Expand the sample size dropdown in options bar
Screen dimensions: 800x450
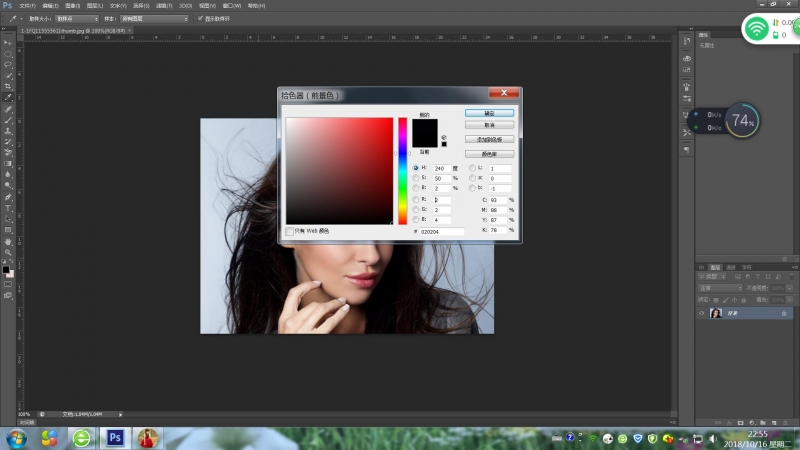click(x=79, y=18)
